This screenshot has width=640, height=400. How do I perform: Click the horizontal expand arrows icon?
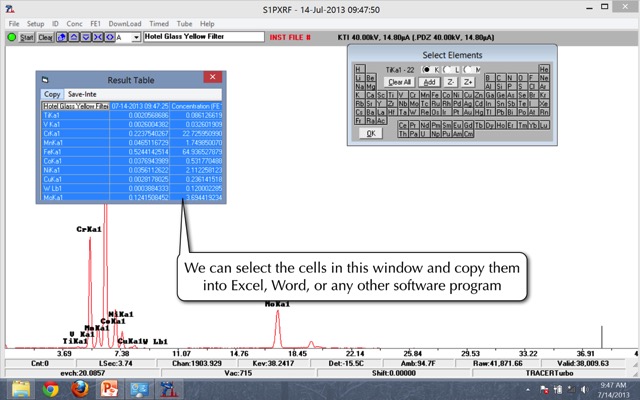[107, 37]
